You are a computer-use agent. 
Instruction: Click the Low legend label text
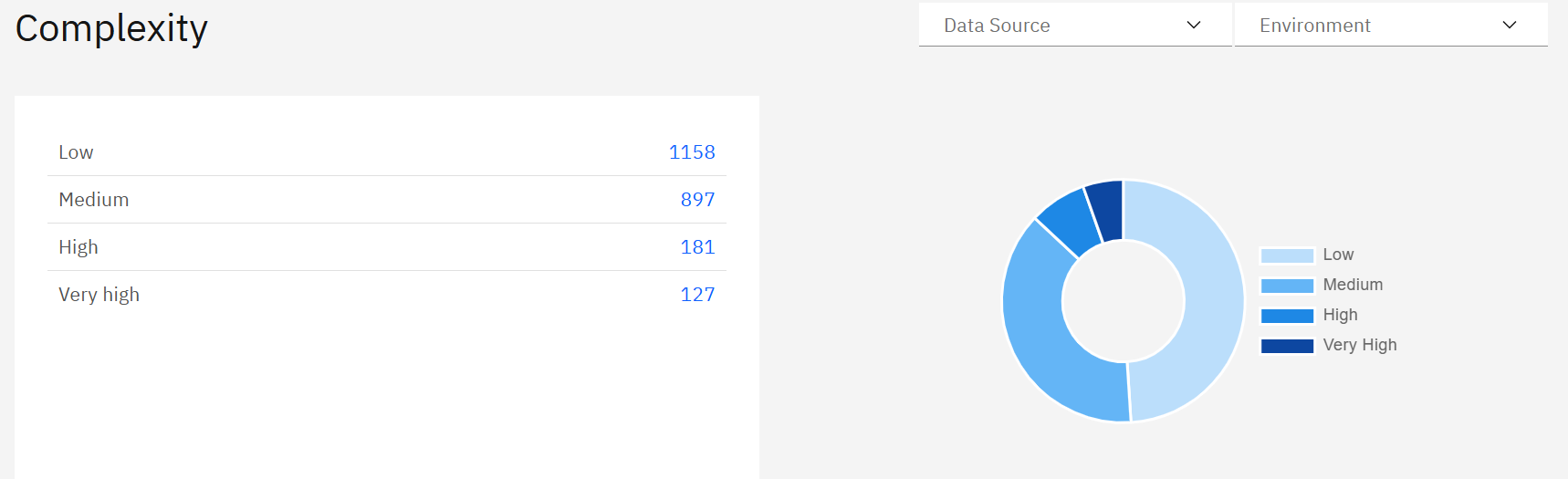[x=1338, y=255]
